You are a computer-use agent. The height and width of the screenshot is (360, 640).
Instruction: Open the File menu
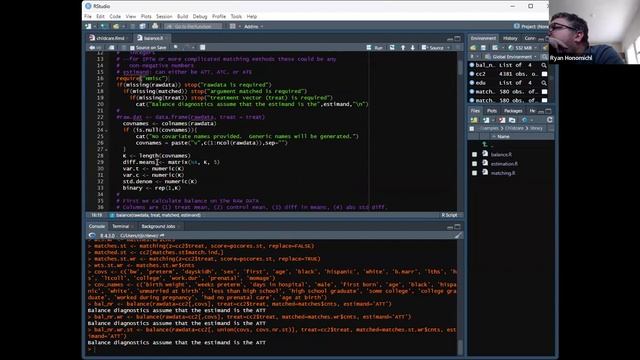pos(88,16)
